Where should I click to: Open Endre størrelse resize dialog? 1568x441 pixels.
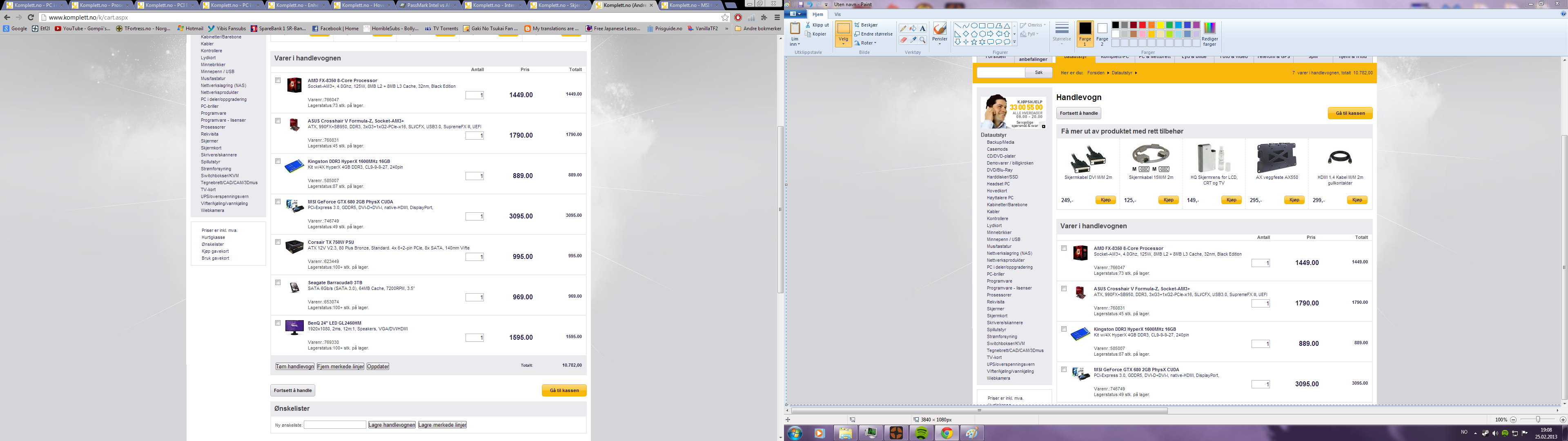click(873, 34)
